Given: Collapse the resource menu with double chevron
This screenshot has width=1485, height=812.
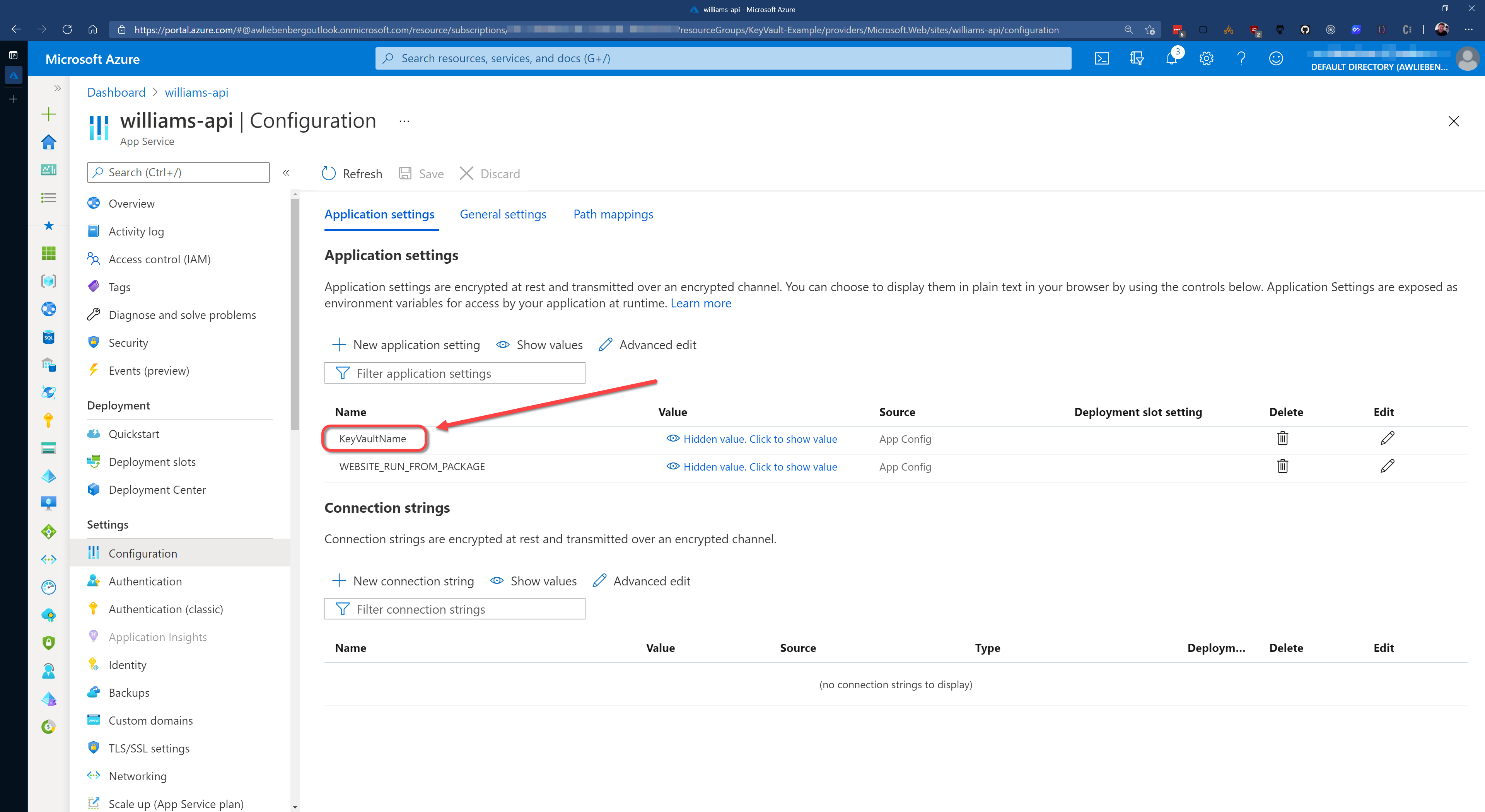Looking at the screenshot, I should pyautogui.click(x=286, y=172).
